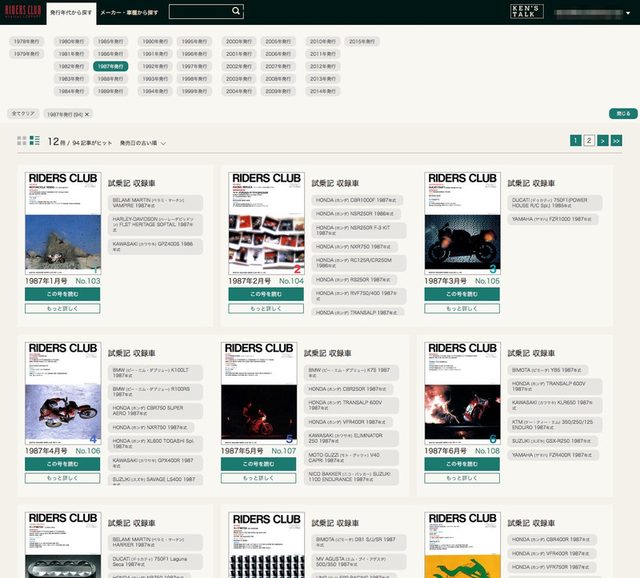The height and width of the screenshot is (578, 640).
Task: Click the BMW K100LT 1987 tag
Action: 155,373
